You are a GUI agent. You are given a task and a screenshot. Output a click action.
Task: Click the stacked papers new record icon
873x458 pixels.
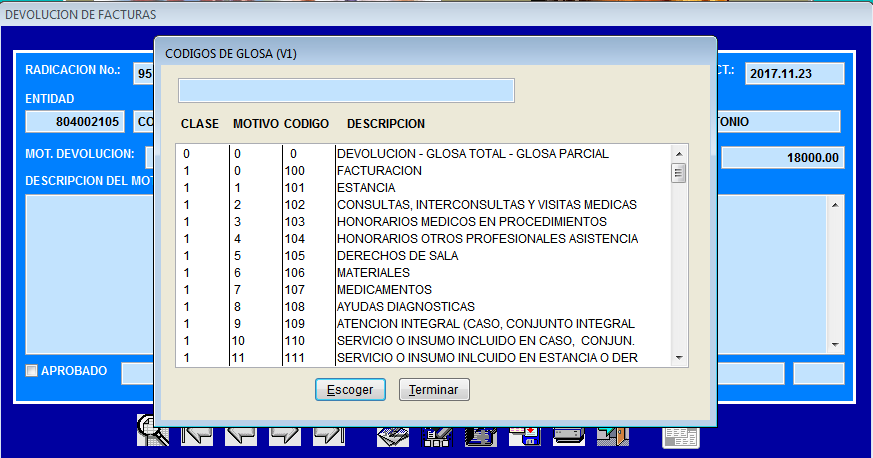coord(393,436)
